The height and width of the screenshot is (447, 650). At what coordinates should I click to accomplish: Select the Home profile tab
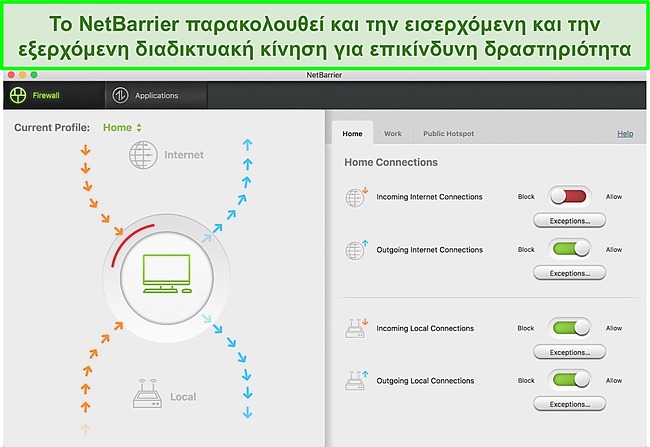click(352, 134)
